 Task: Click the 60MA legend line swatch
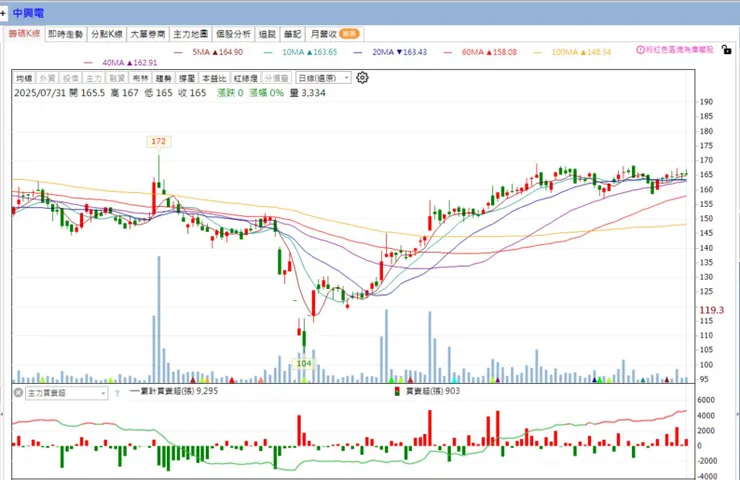tap(447, 52)
